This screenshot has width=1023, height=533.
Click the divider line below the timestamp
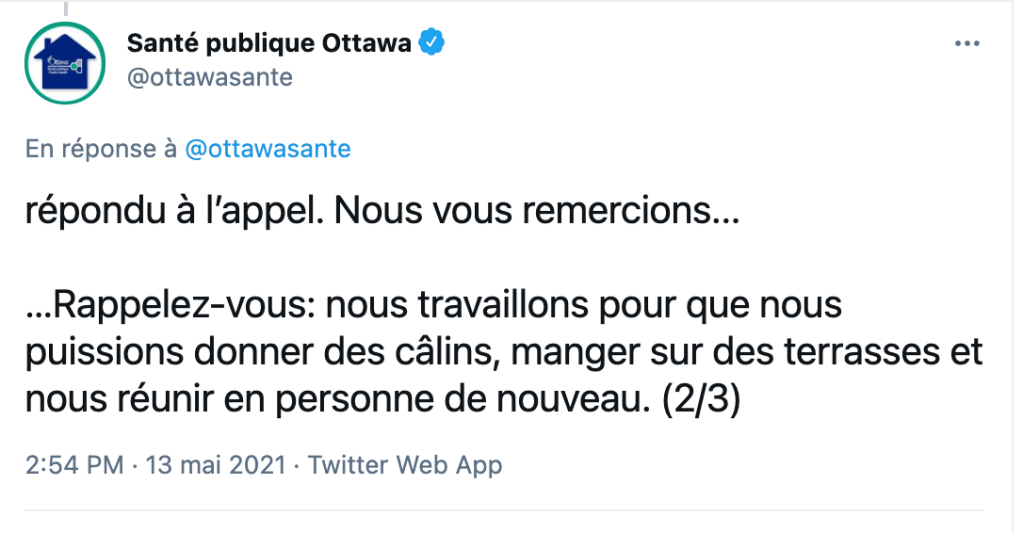[x=511, y=510]
